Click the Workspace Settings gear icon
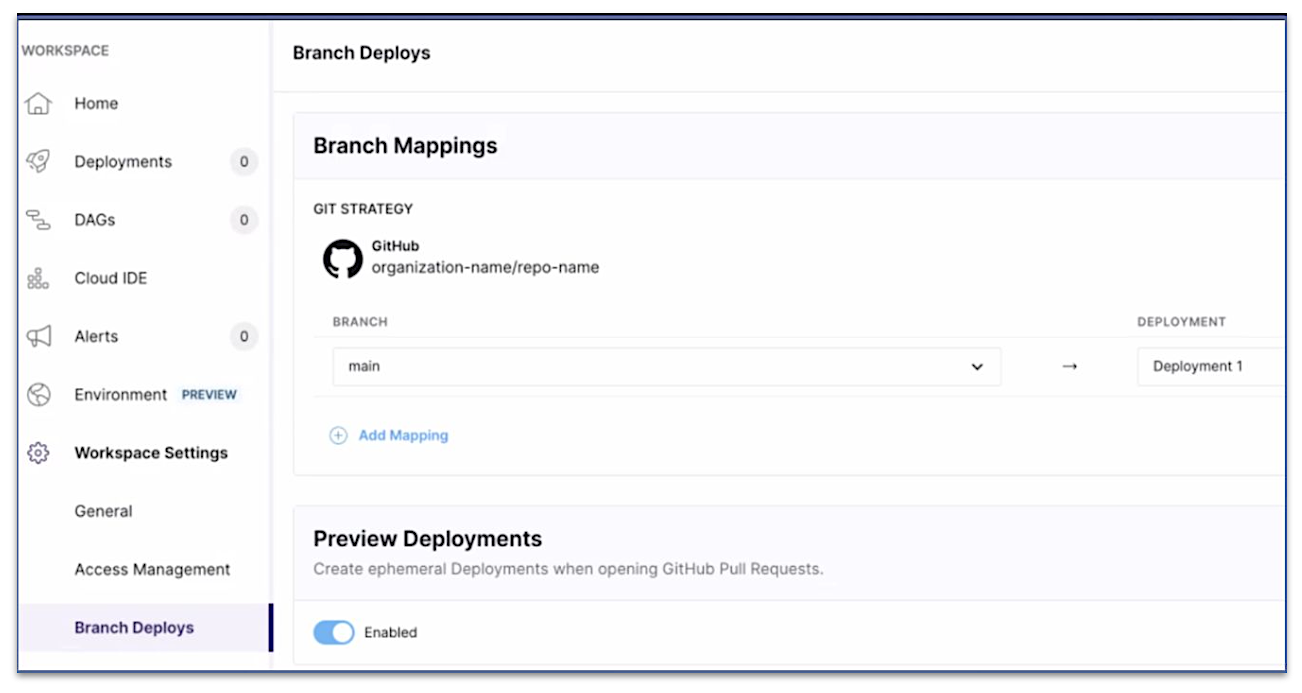This screenshot has height=693, width=1302. click(x=38, y=453)
